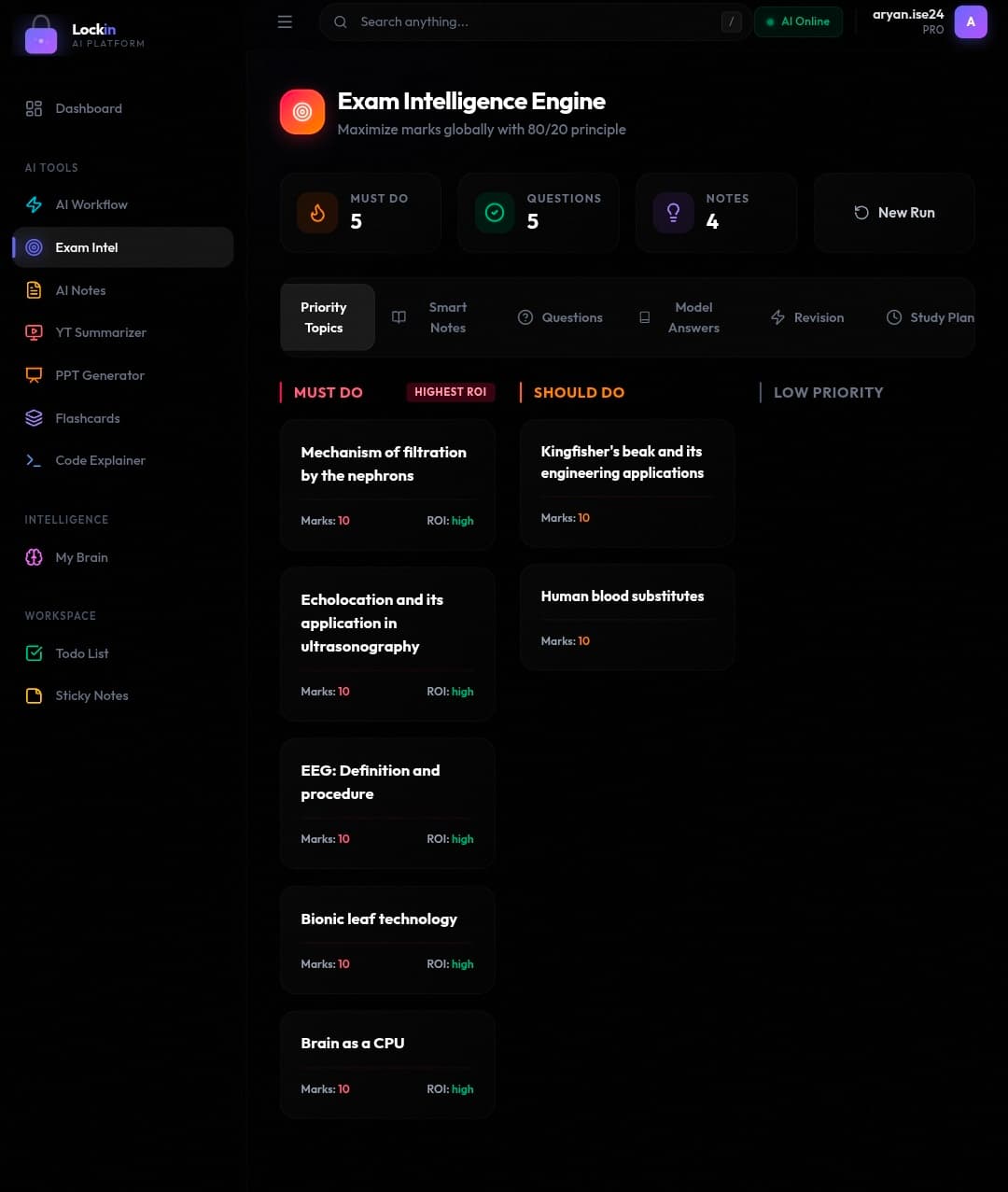Open the purple user avatar A
Image resolution: width=1008 pixels, height=1192 pixels.
coord(971,21)
